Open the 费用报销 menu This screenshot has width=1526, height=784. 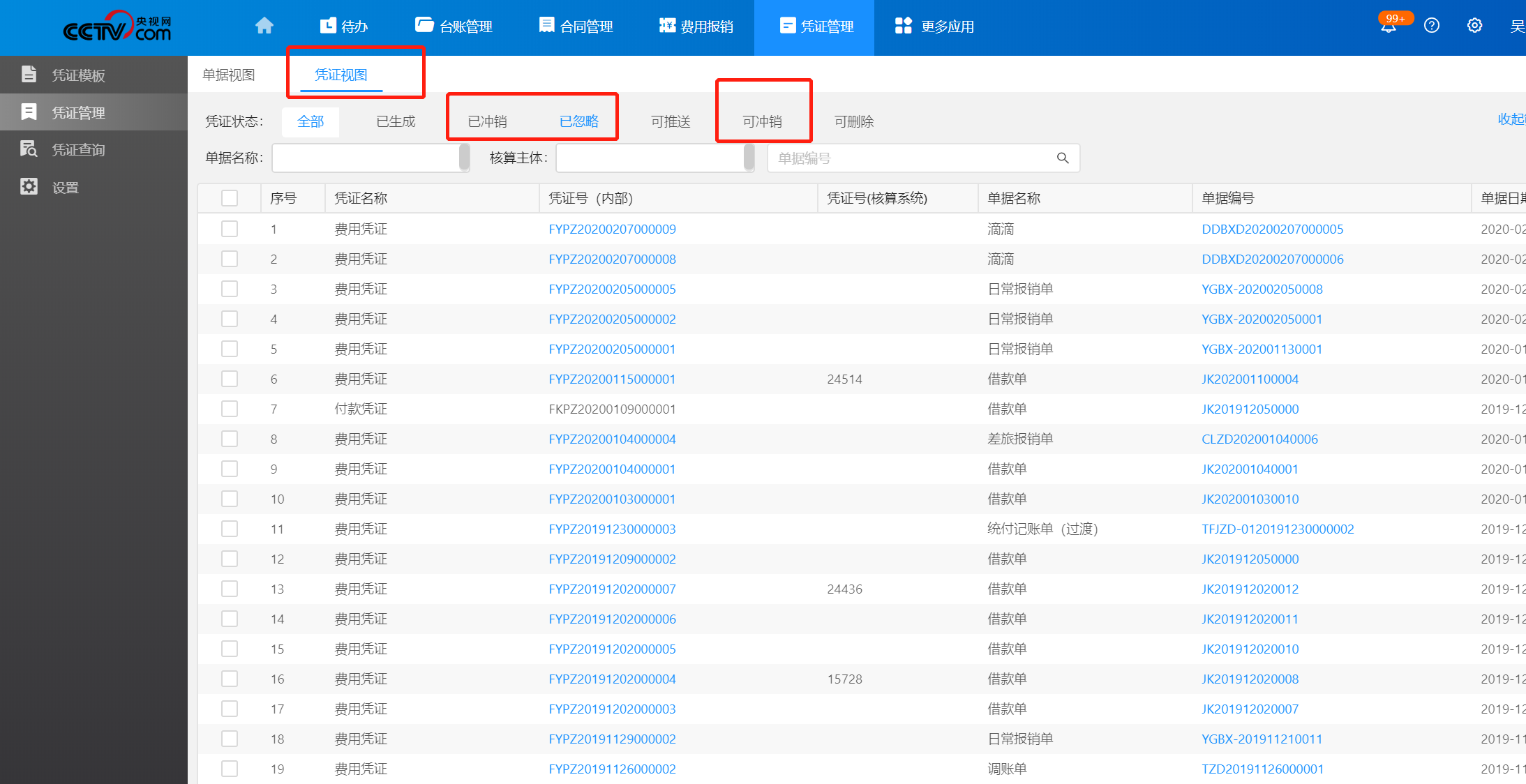[696, 27]
